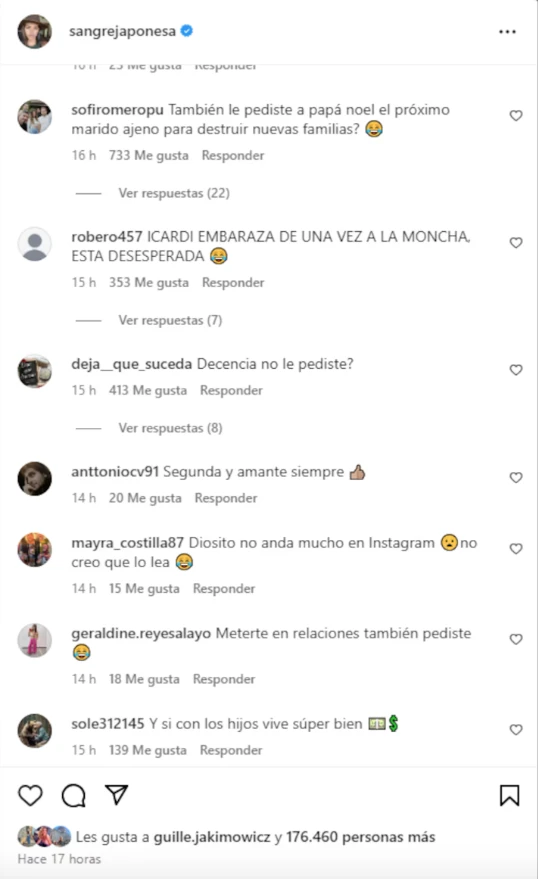The image size is (538, 879).
Task: Like robero457's comment heart
Action: click(516, 243)
